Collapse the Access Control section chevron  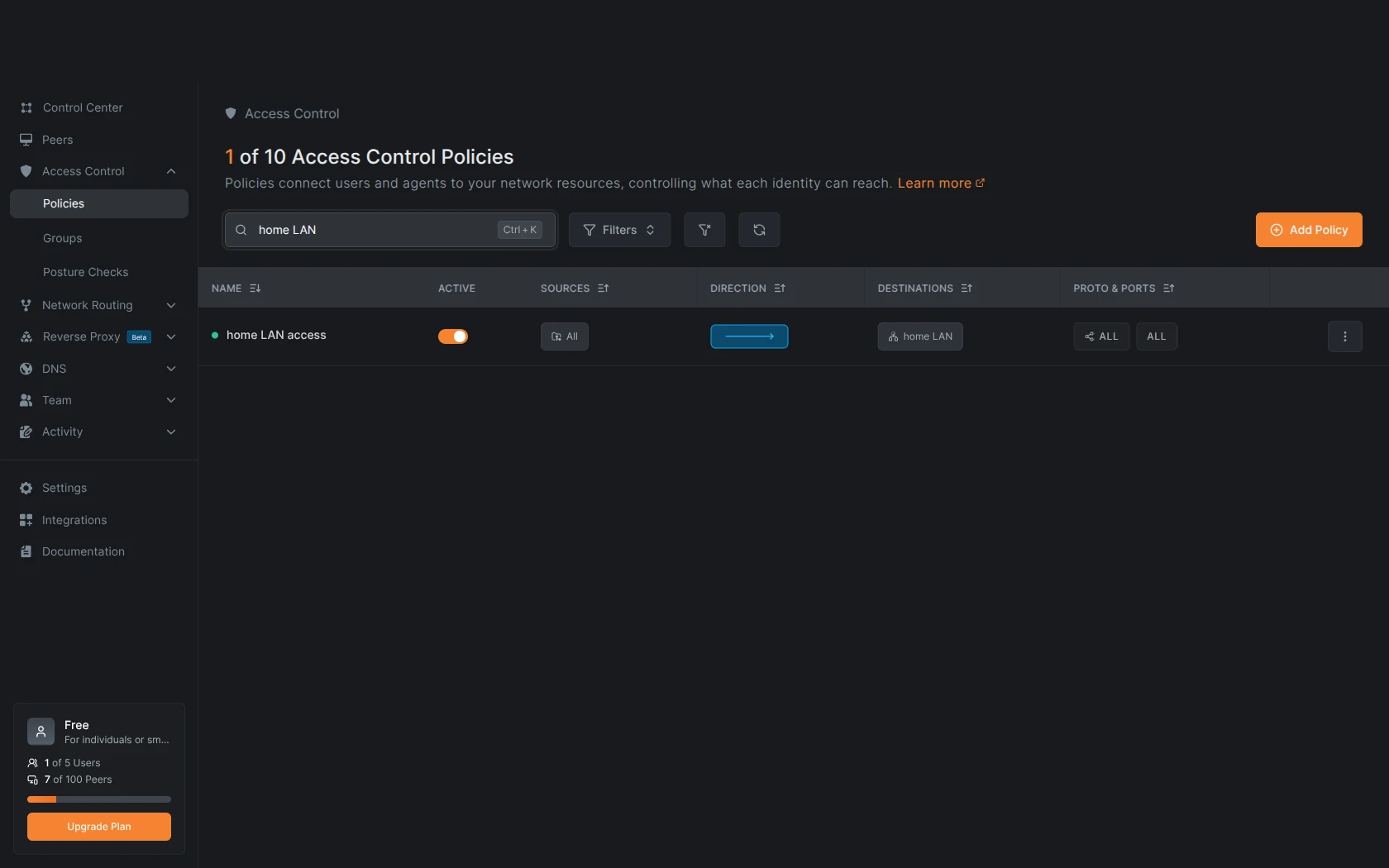click(x=171, y=171)
